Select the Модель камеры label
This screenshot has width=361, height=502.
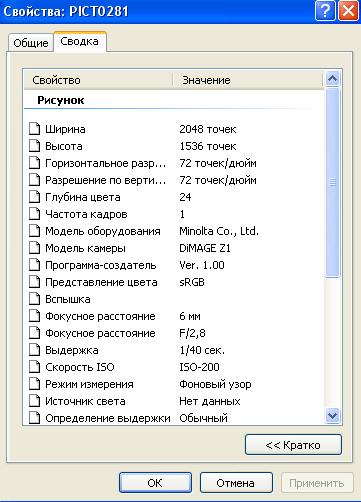[85, 248]
